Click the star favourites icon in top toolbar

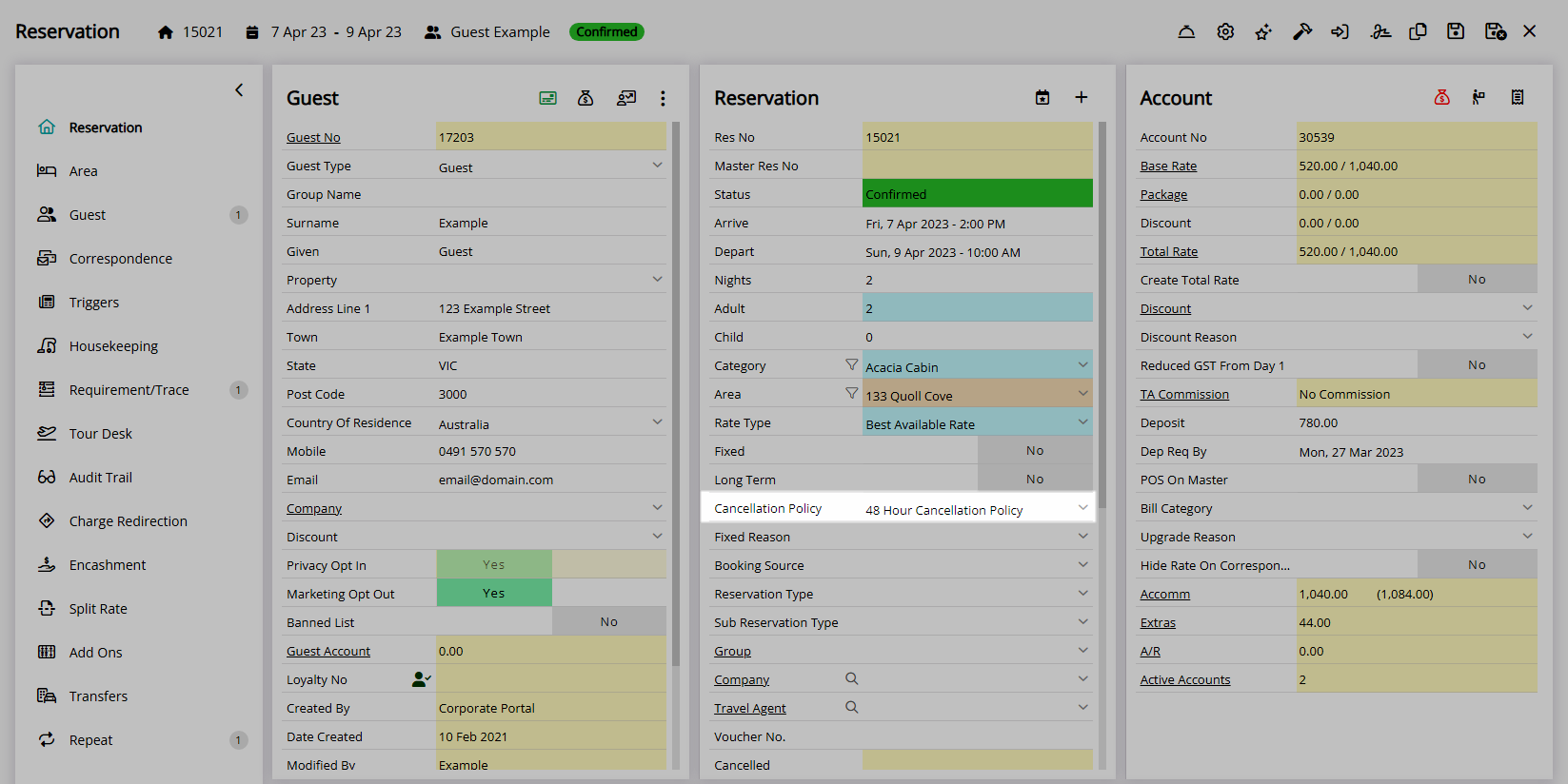pyautogui.click(x=1263, y=32)
